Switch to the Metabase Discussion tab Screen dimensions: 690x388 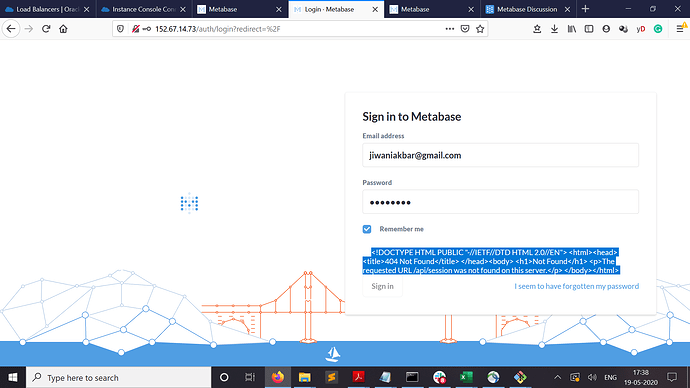coord(527,9)
